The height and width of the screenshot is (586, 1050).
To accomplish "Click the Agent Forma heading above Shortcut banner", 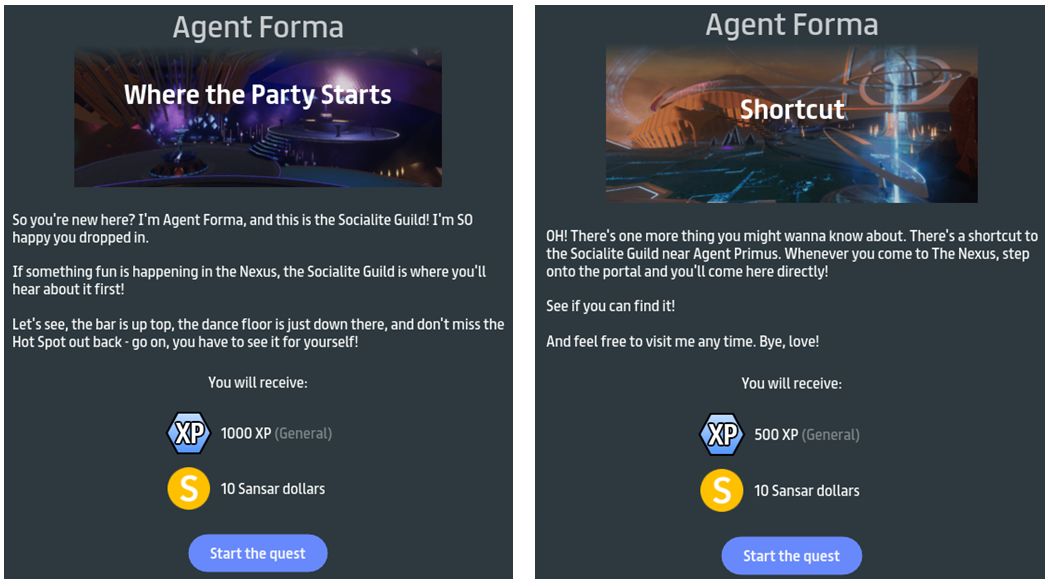I will pos(791,25).
